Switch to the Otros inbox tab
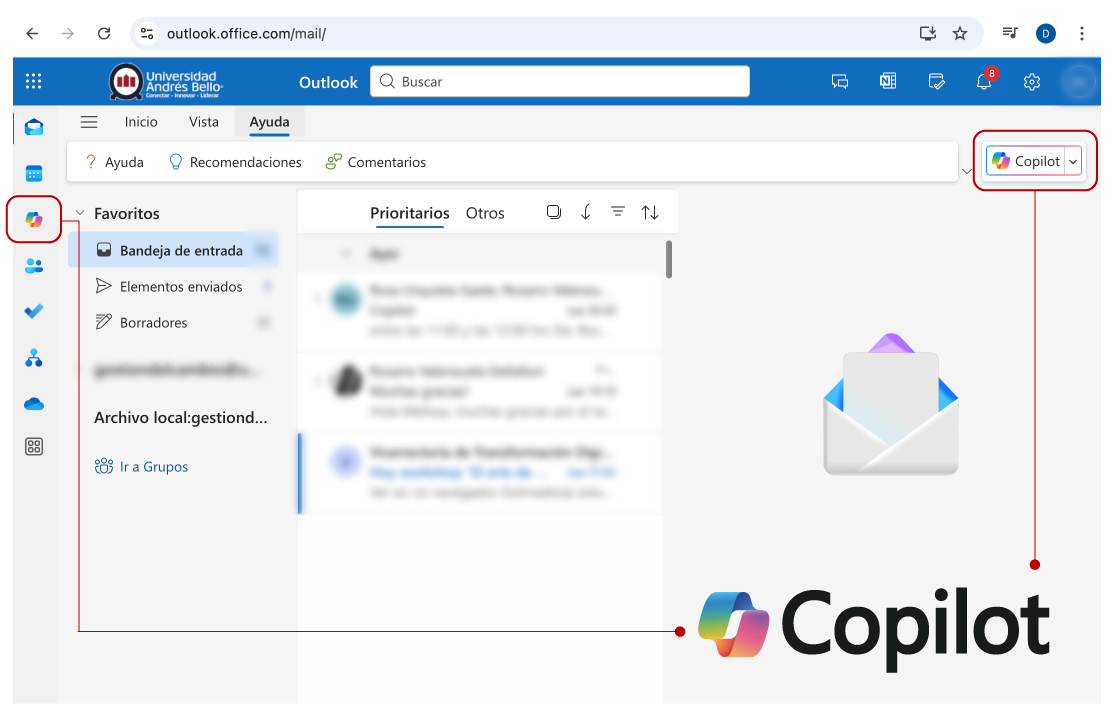The height and width of the screenshot is (716, 1115). [x=485, y=213]
